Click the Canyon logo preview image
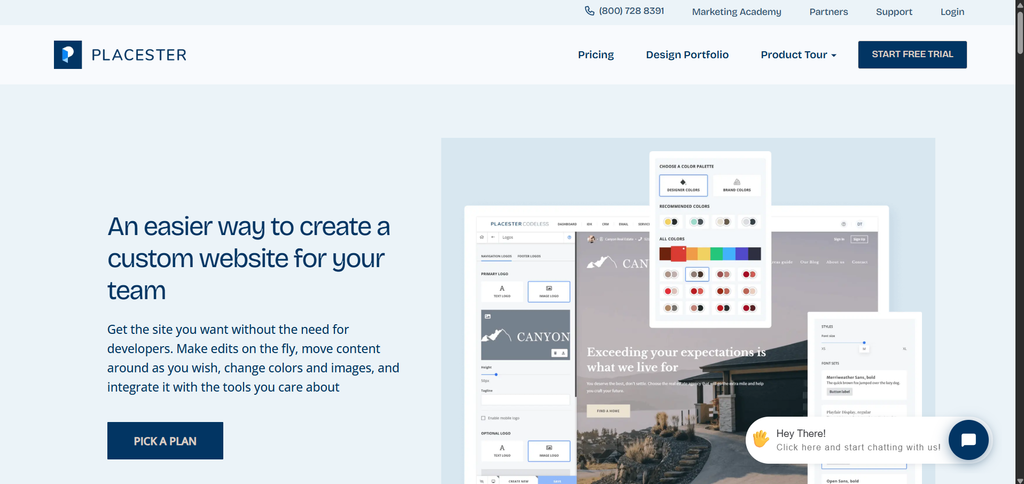1024x484 pixels. 525,334
